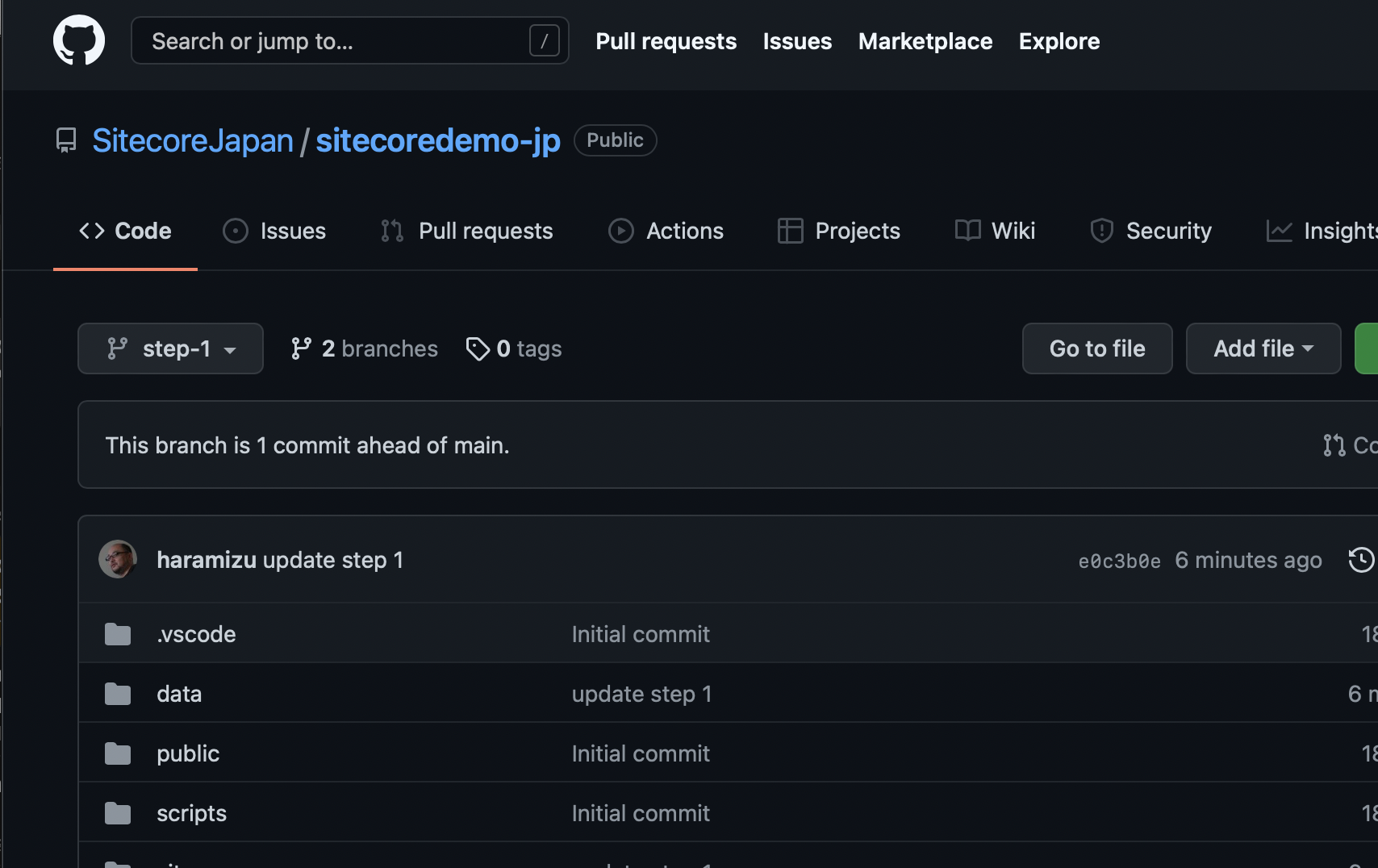Click the compare pull request icon in branch banner

click(1334, 445)
